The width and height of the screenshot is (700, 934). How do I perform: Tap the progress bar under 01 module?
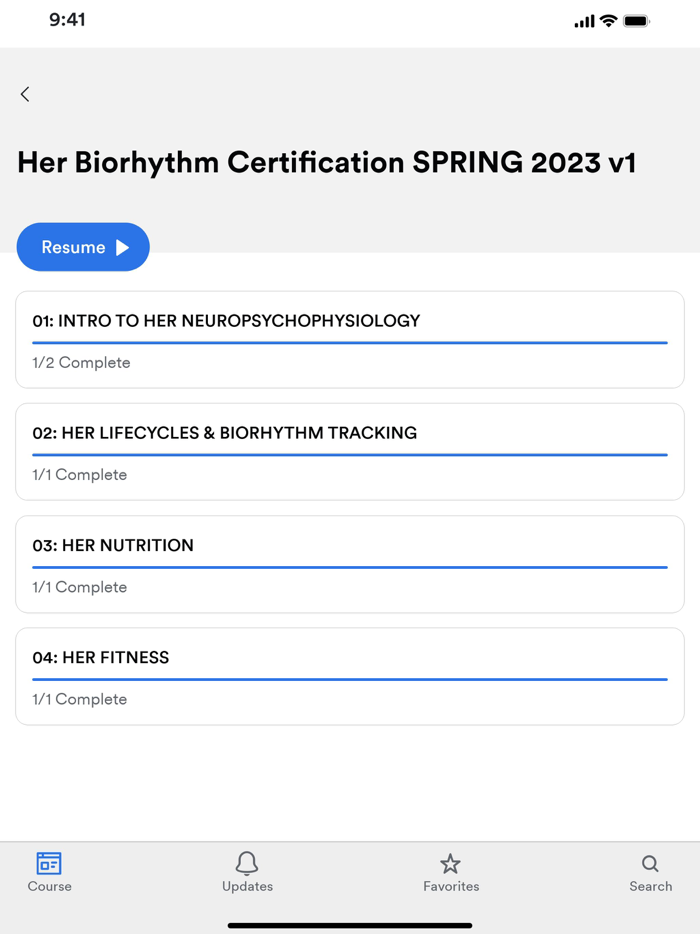click(x=349, y=343)
